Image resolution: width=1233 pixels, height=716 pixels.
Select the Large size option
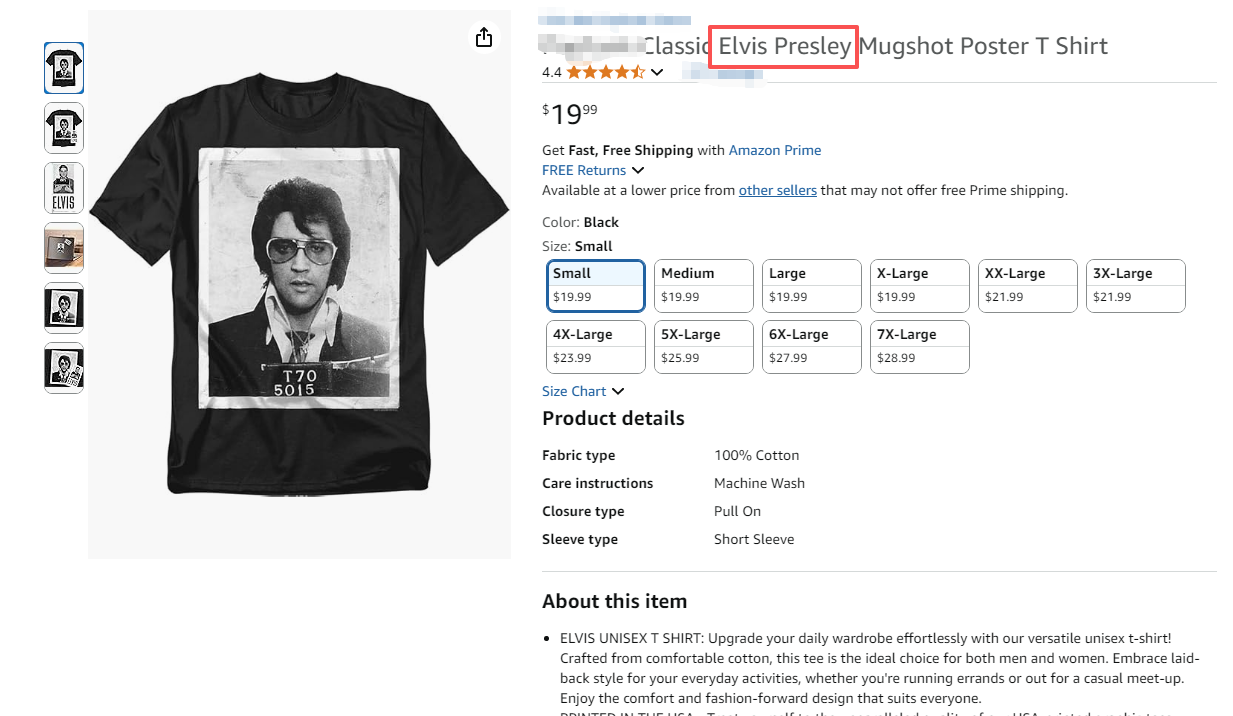point(812,285)
